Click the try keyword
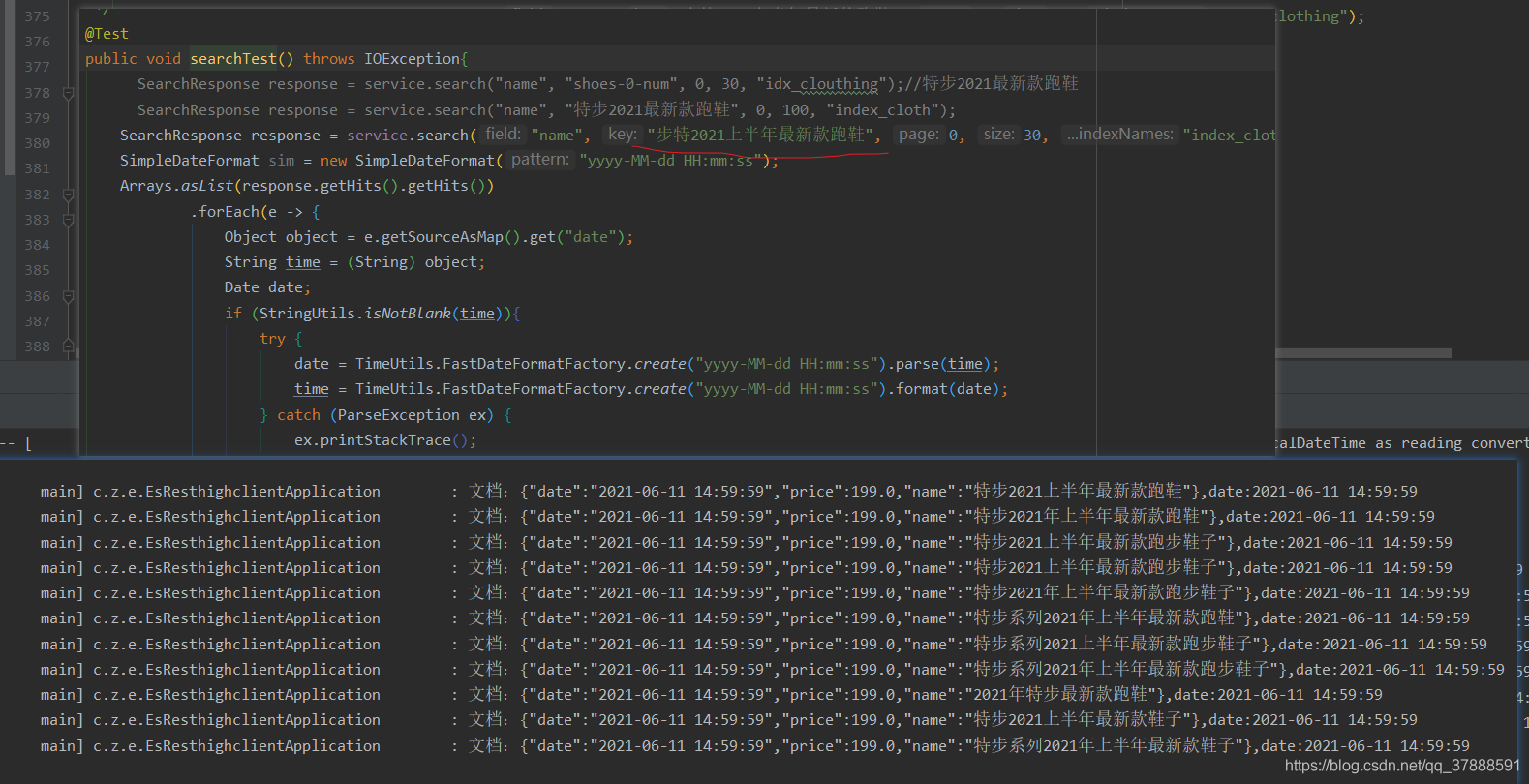Viewport: 1529px width, 784px height. pos(272,339)
